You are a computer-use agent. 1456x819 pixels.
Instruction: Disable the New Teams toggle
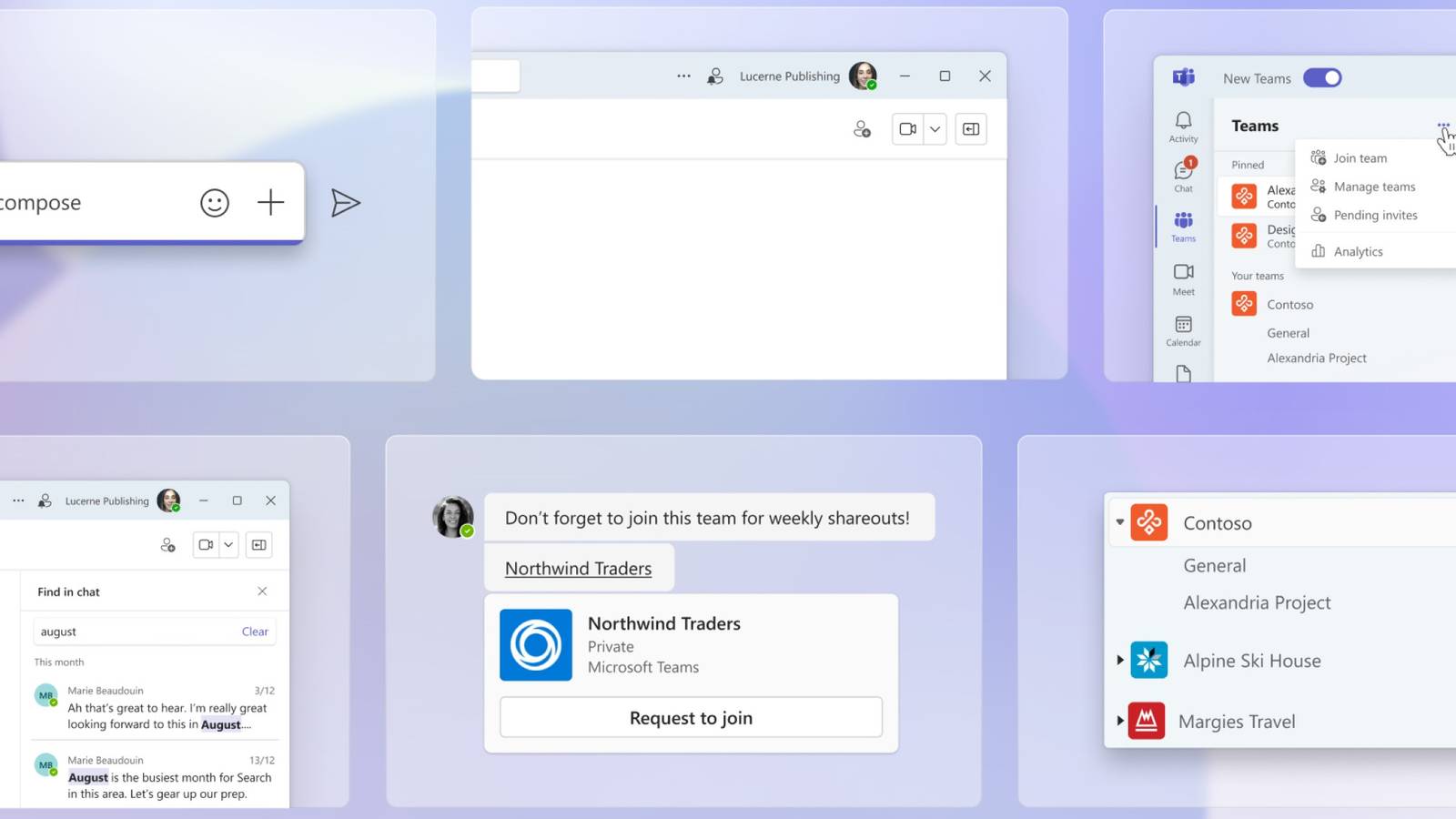tap(1323, 77)
